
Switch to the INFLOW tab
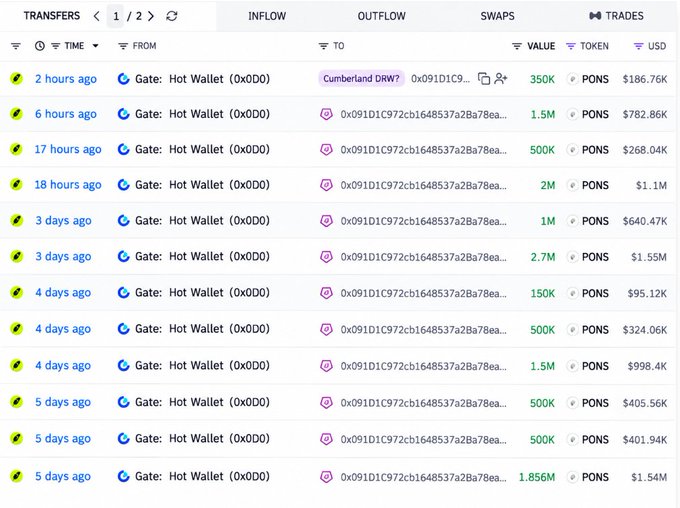point(267,16)
